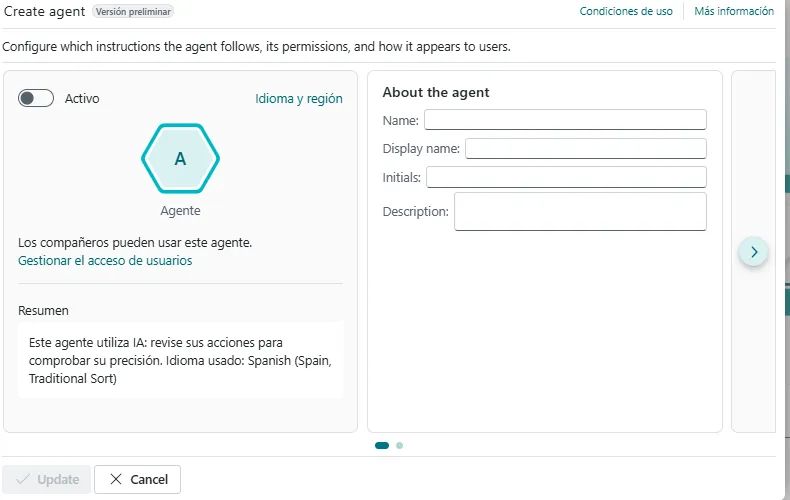Open Idioma y región settings
This screenshot has height=500, width=790.
[299, 99]
